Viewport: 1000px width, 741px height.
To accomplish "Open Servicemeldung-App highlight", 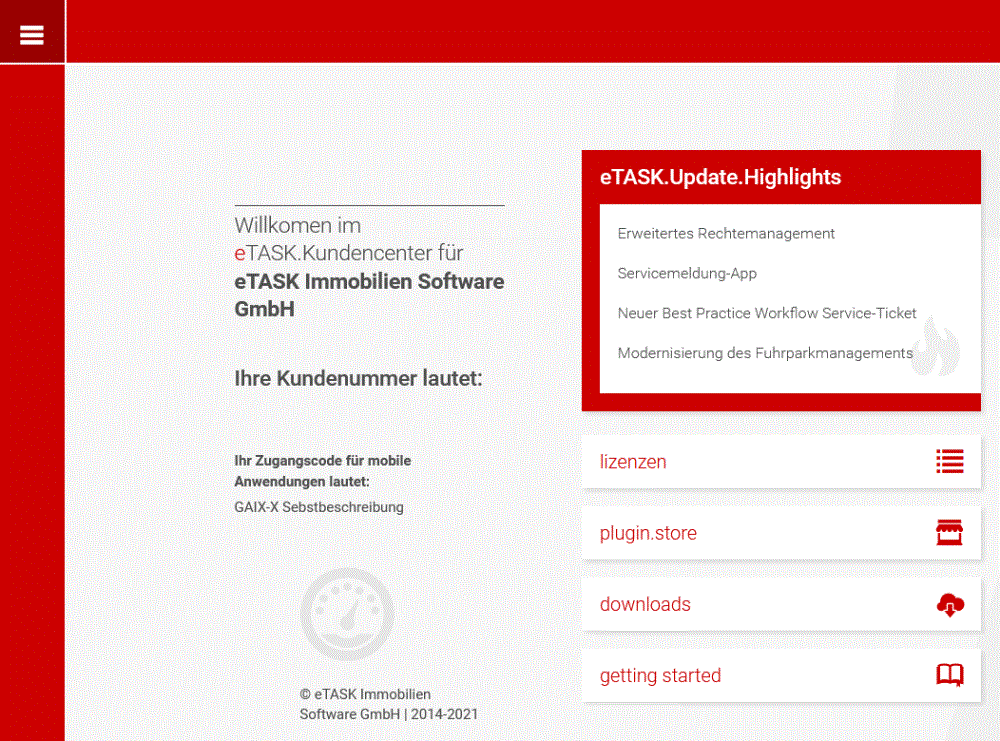I will [687, 274].
